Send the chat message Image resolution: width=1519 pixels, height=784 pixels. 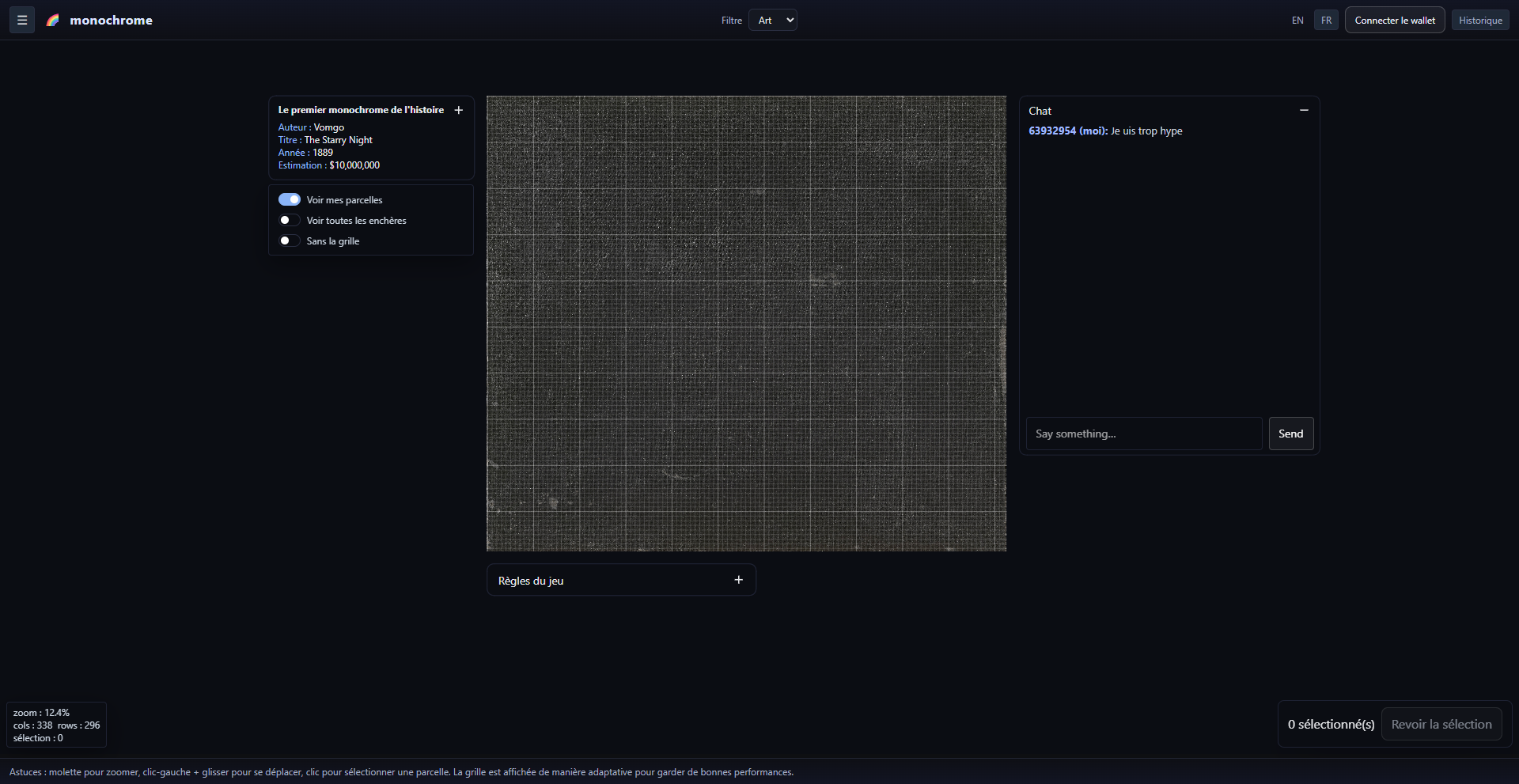point(1291,434)
